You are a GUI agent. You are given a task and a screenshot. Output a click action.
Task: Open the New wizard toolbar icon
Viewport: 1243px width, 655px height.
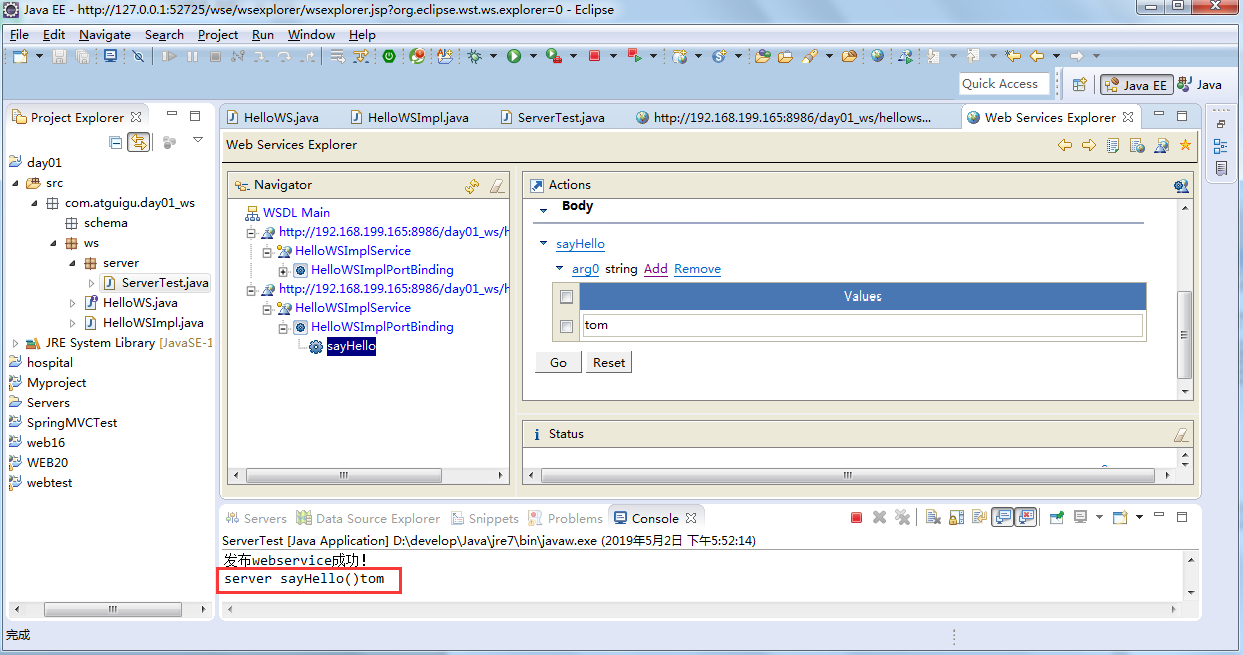[20, 56]
